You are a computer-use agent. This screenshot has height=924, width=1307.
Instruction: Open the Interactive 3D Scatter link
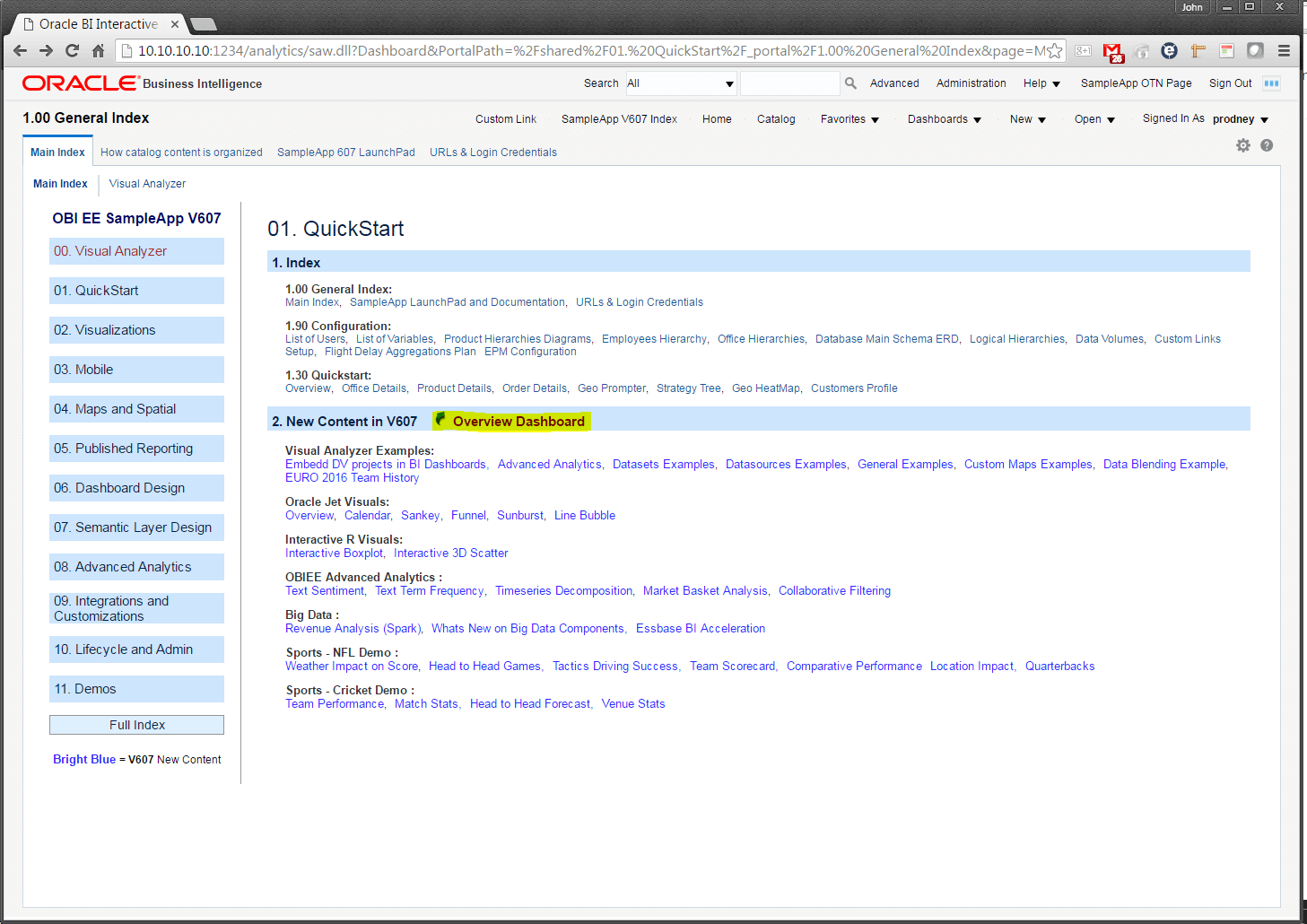coord(450,554)
